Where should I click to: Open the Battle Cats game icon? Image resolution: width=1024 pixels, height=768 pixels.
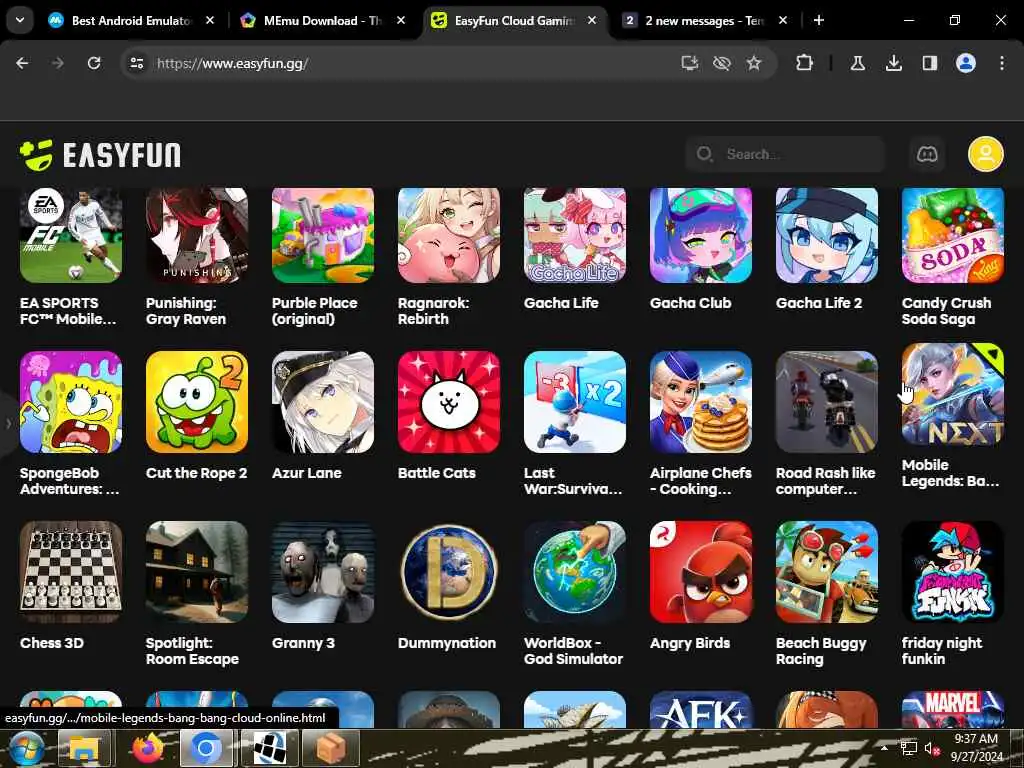[x=449, y=402]
